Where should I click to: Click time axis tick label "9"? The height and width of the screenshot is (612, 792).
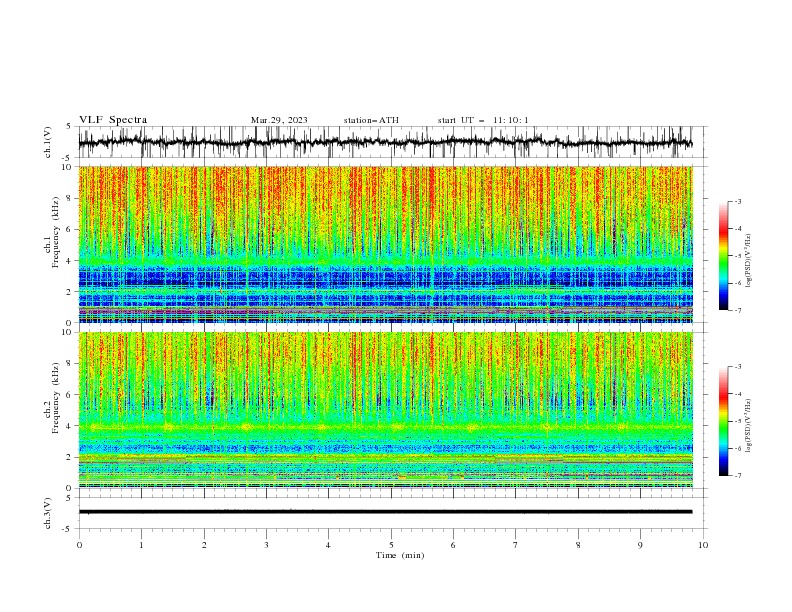click(x=640, y=545)
